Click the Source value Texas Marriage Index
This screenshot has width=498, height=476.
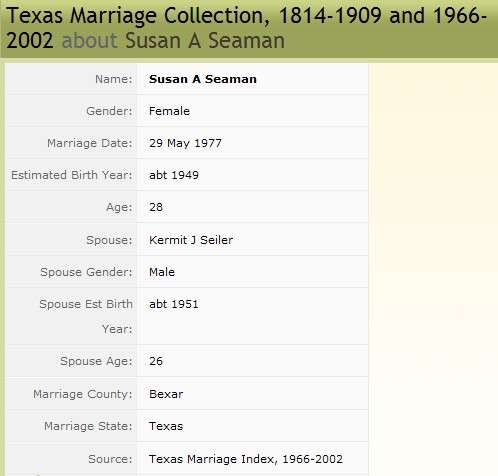[x=246, y=459]
